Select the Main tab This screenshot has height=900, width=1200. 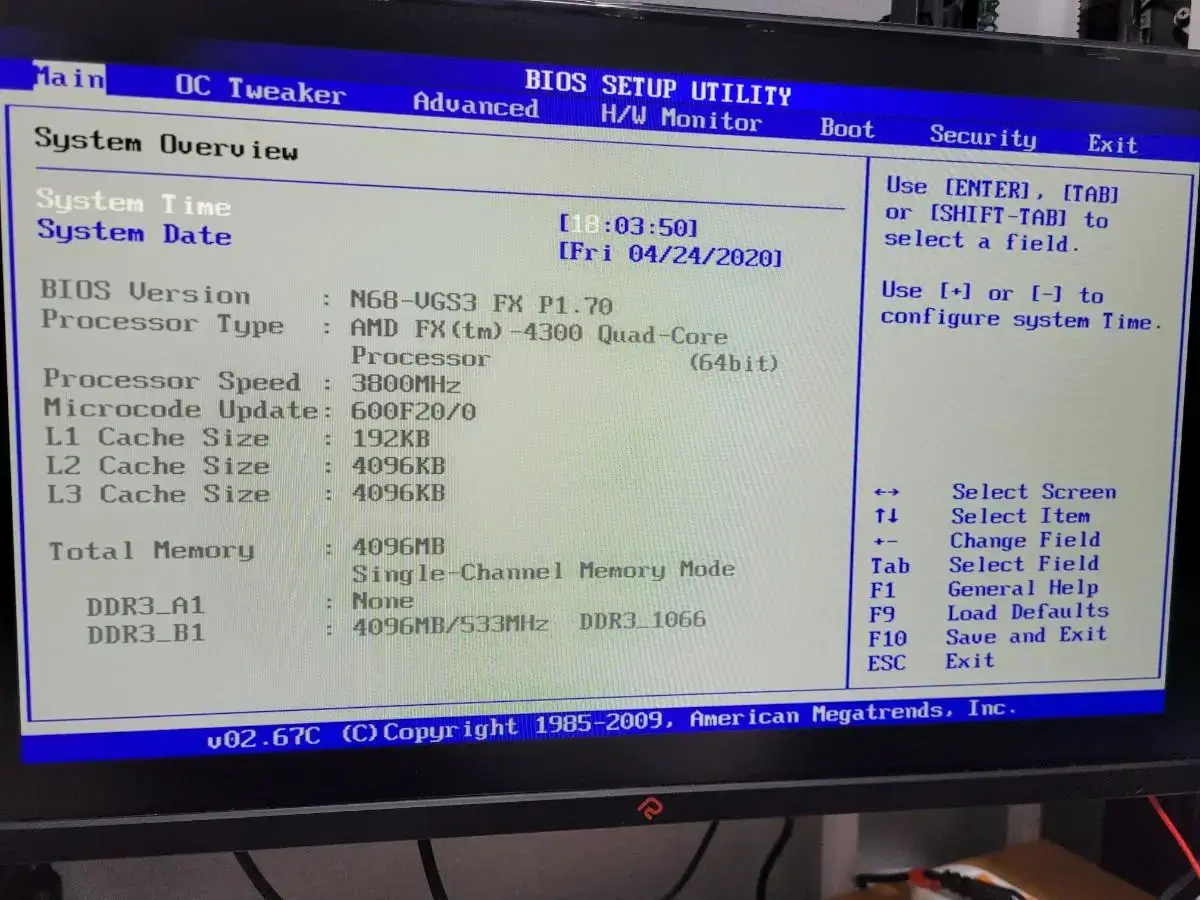(x=68, y=77)
